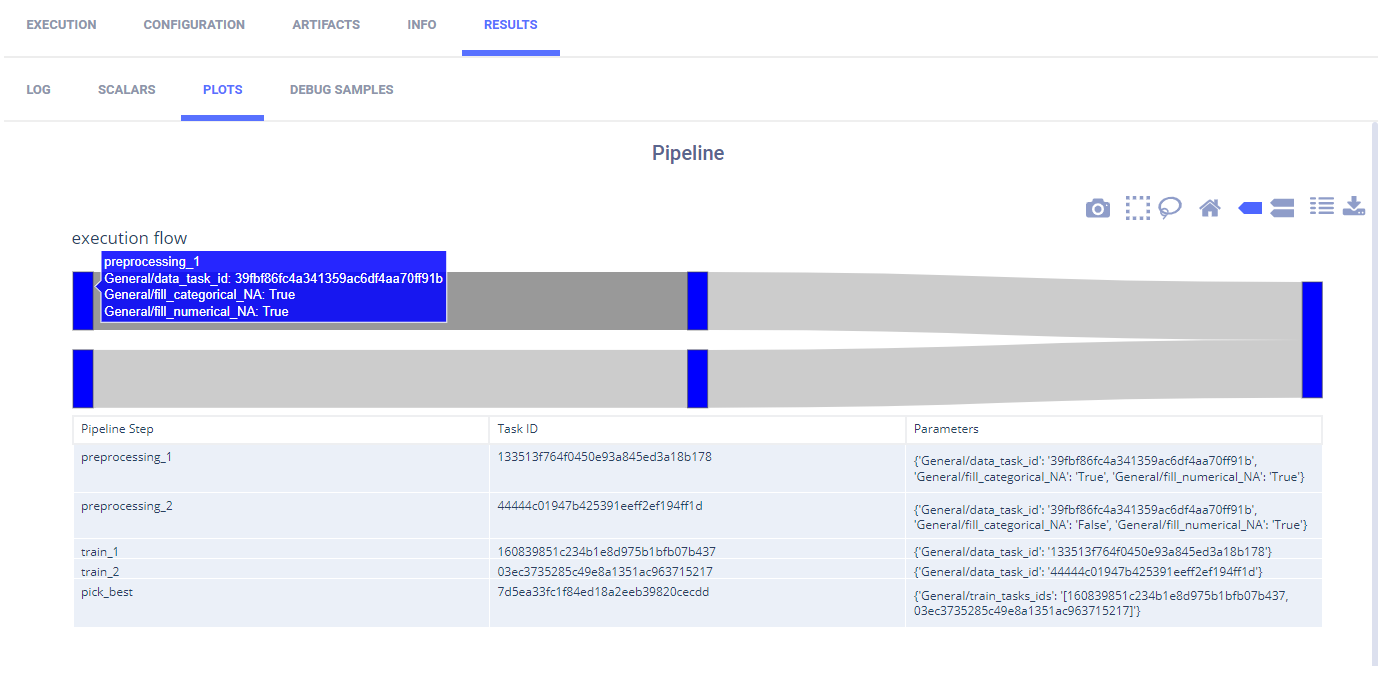Open the EXECUTION tab
This screenshot has width=1381, height=673.
click(61, 25)
